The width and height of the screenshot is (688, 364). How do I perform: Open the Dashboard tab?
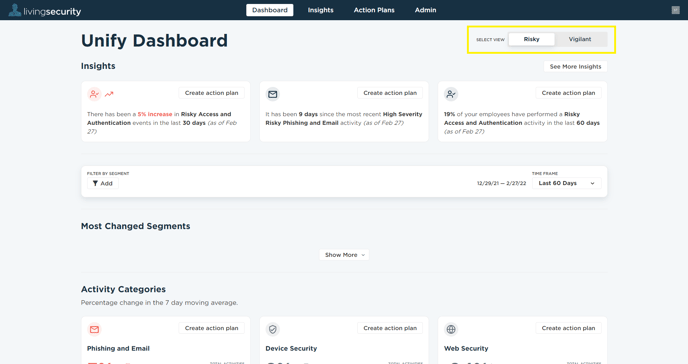(x=270, y=10)
